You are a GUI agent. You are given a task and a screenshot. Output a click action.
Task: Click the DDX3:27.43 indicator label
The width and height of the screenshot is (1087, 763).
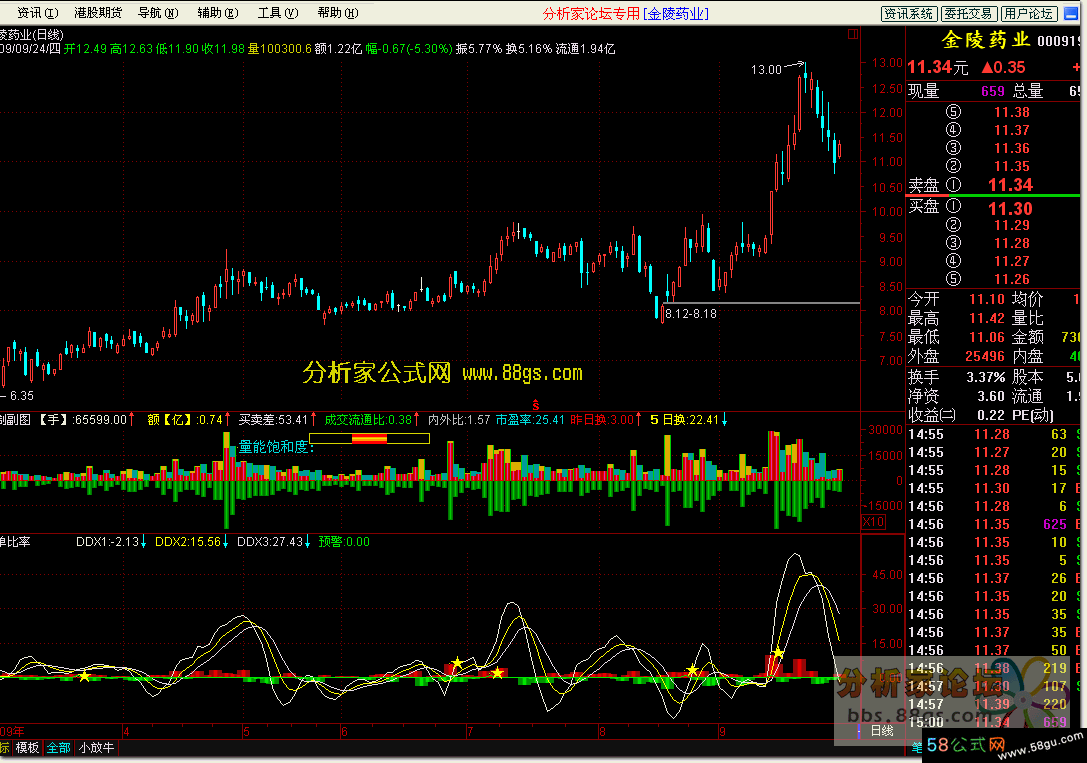(x=270, y=542)
